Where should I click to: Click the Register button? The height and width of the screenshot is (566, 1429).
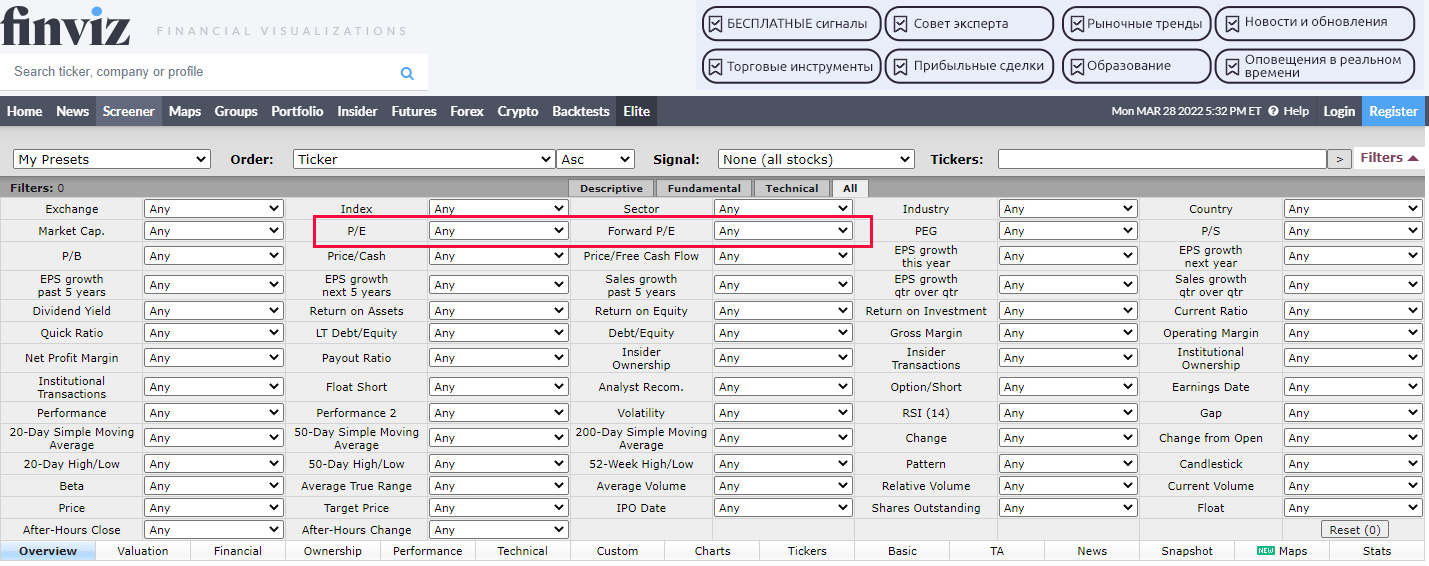(1393, 111)
